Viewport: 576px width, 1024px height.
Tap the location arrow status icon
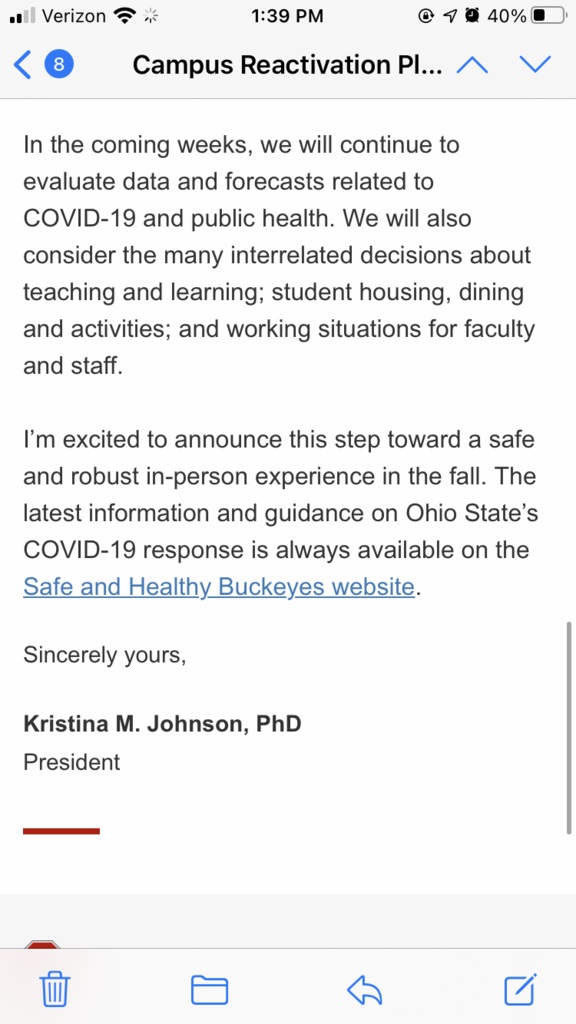point(450,16)
